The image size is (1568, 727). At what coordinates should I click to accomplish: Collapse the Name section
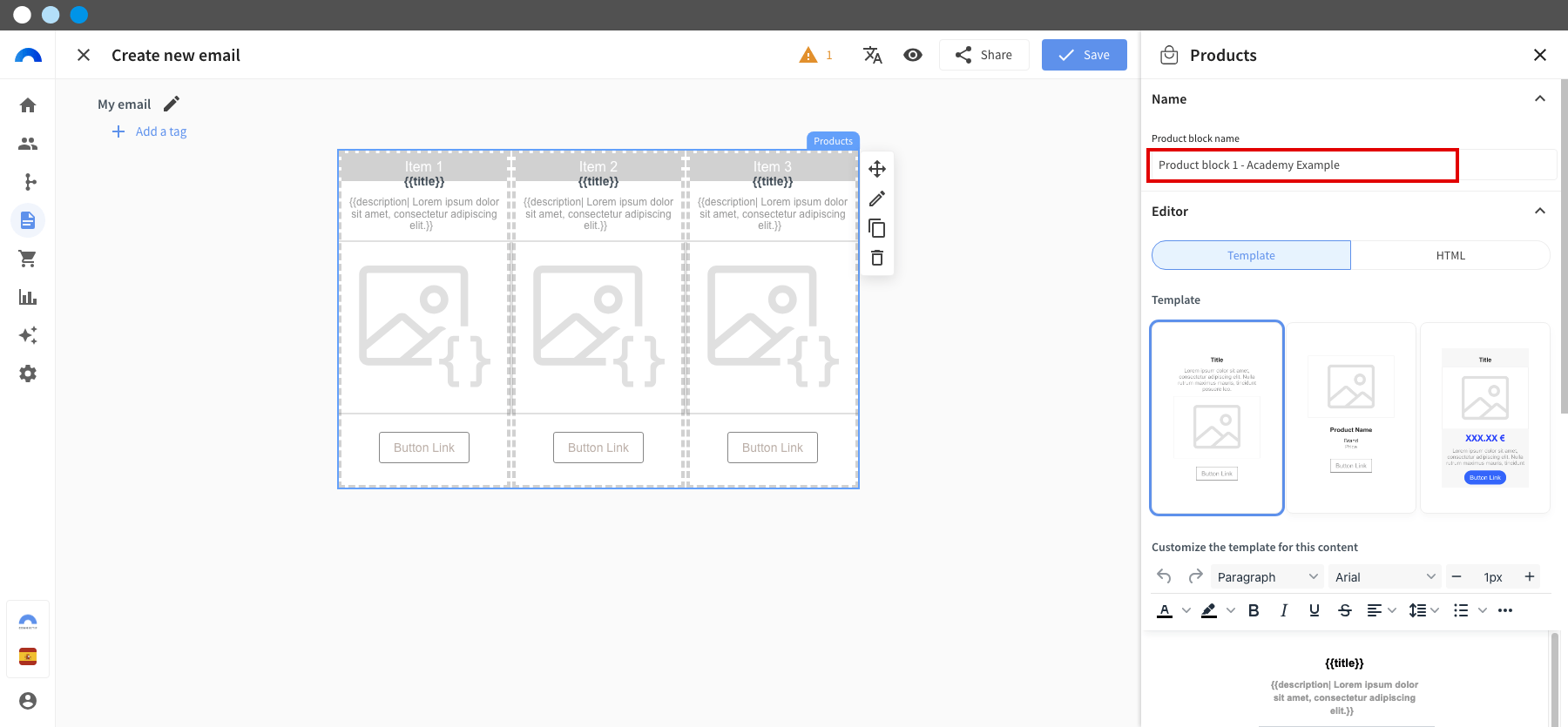[x=1540, y=99]
